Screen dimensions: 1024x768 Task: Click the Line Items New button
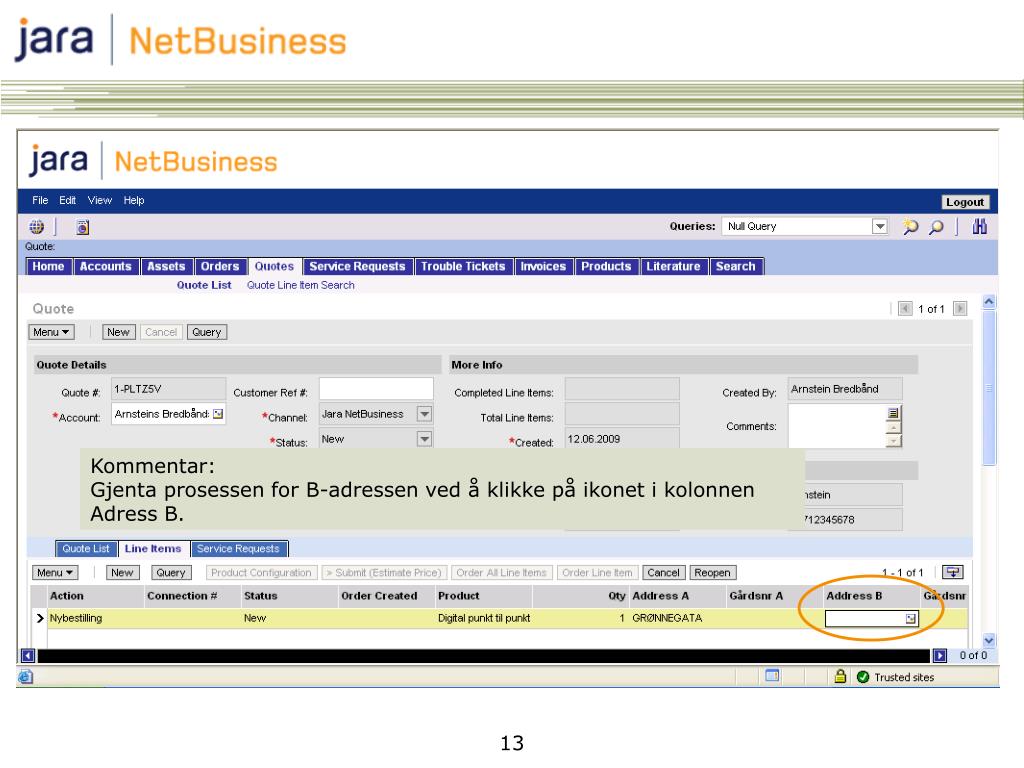(122, 572)
